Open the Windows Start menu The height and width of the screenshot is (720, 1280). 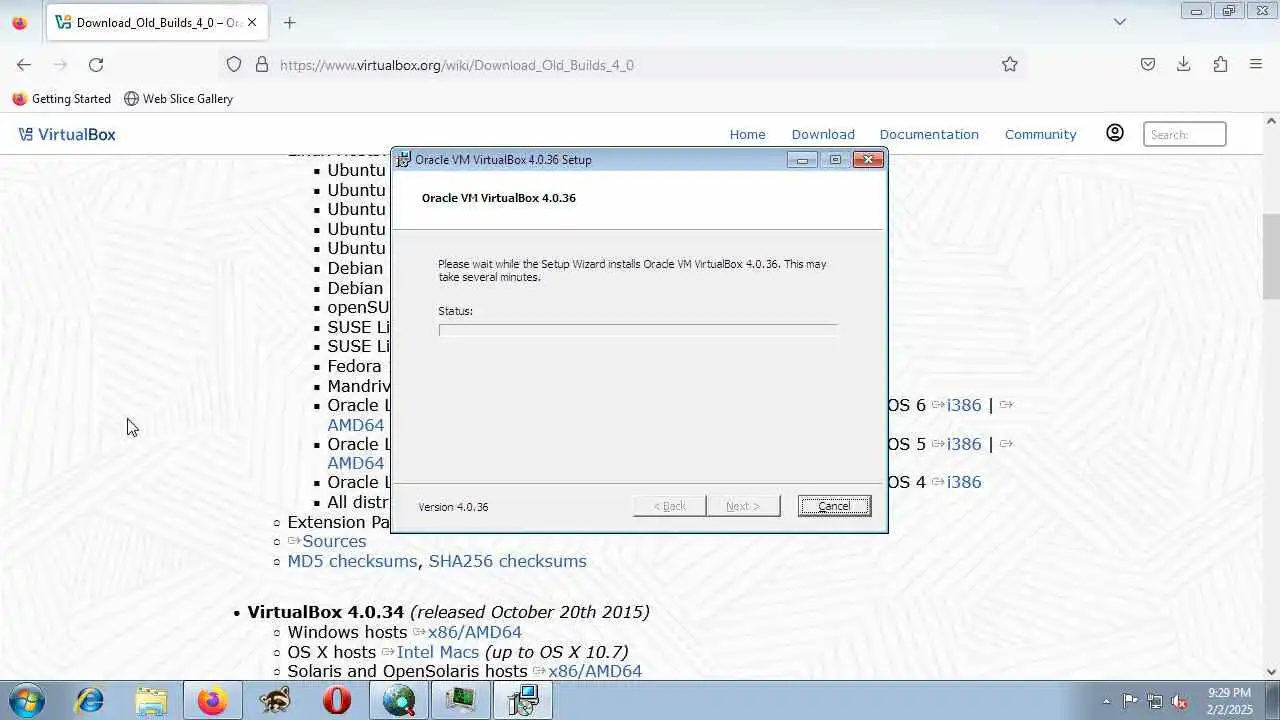(x=26, y=700)
